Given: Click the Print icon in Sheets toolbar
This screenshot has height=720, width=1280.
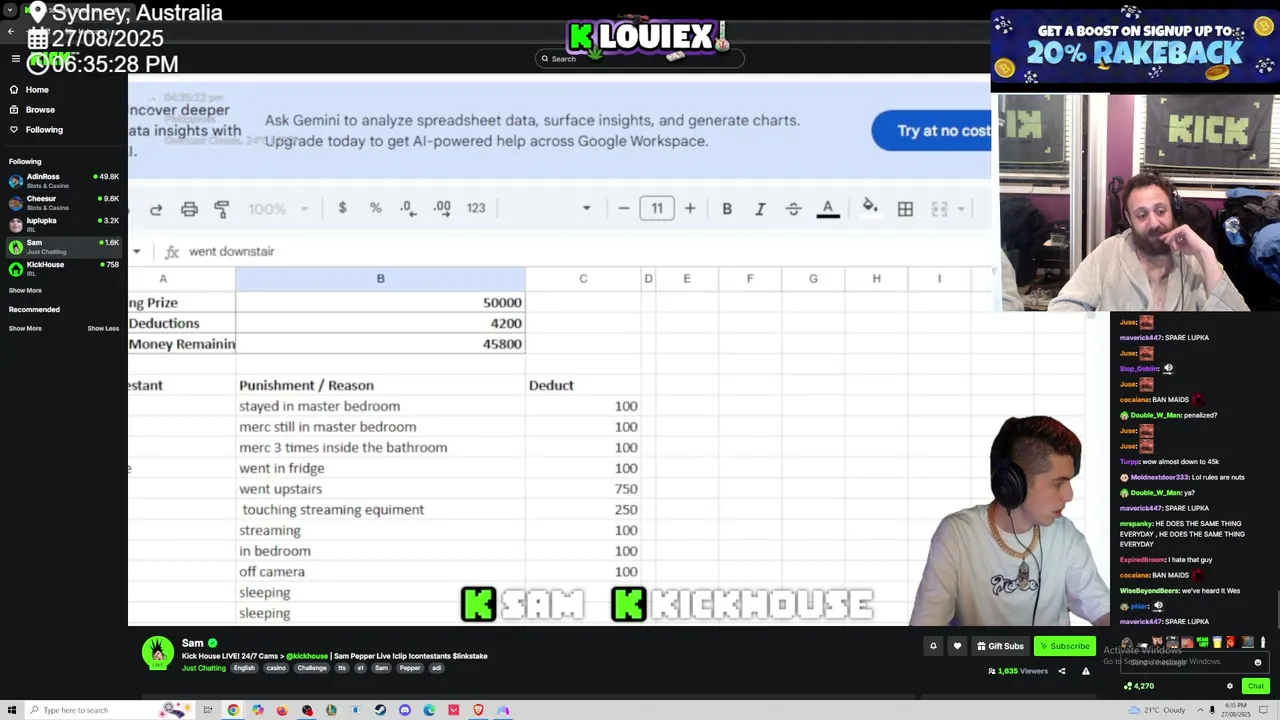Looking at the screenshot, I should click(189, 209).
